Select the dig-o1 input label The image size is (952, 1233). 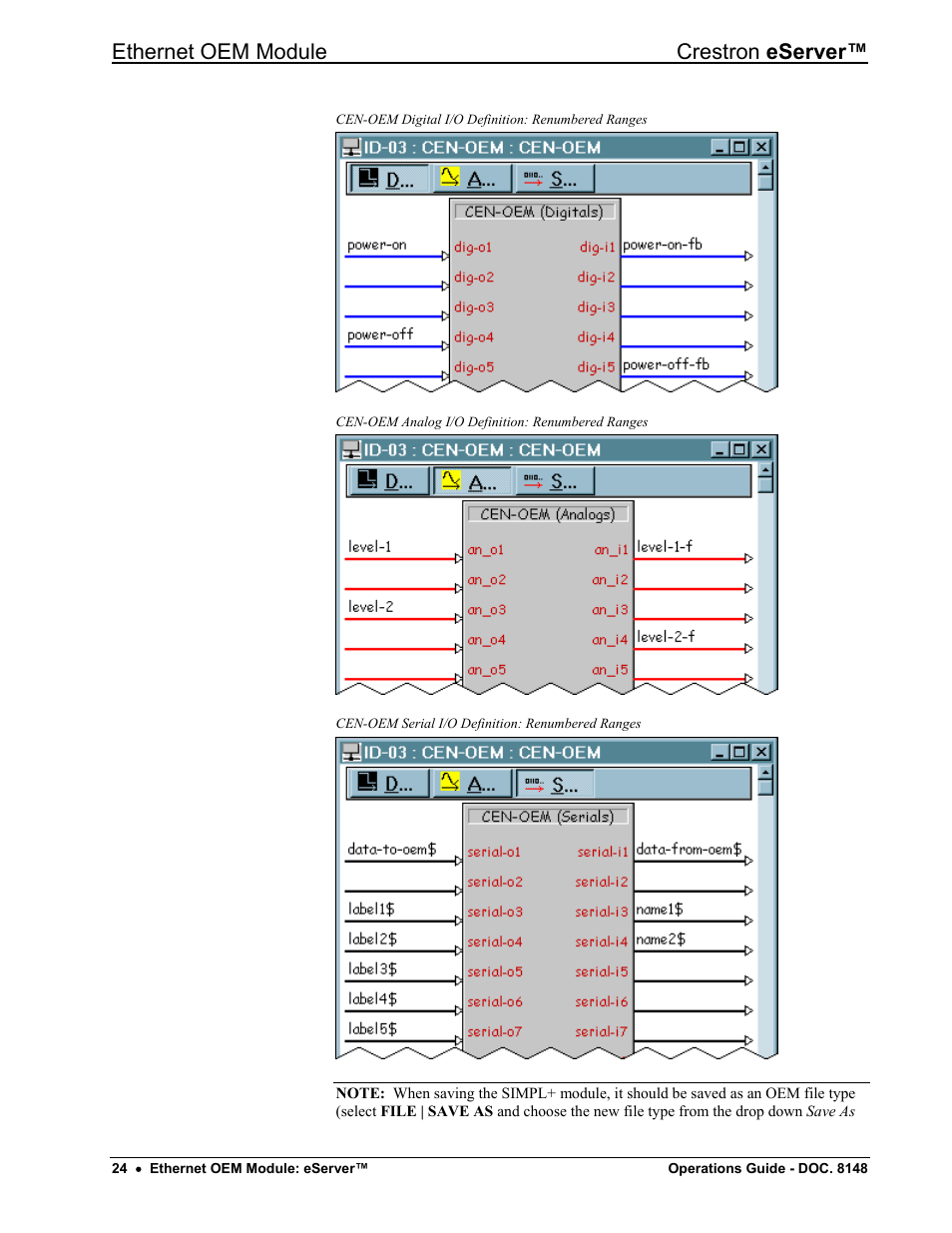473,247
